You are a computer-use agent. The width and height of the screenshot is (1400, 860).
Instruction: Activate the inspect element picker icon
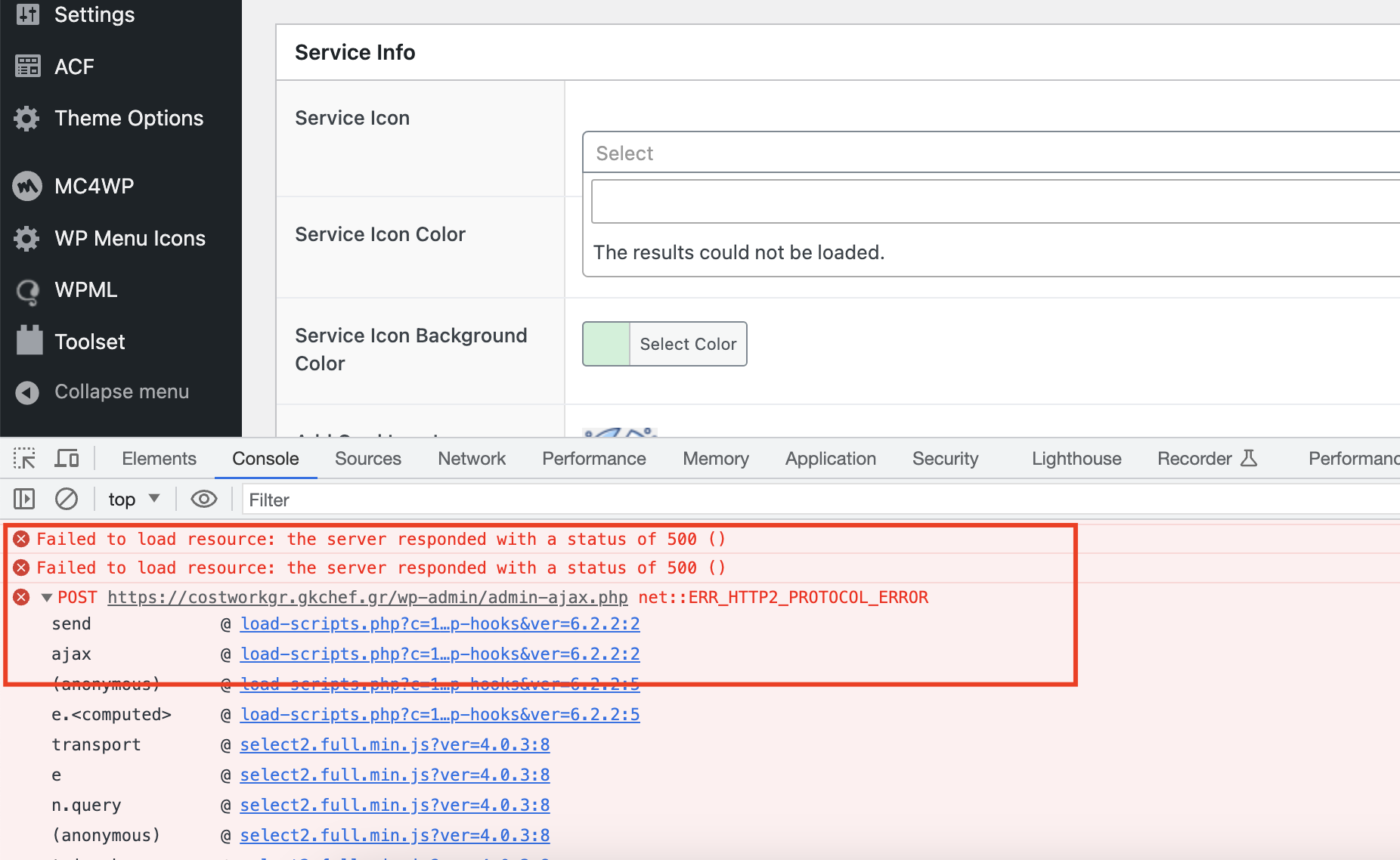pos(24,459)
